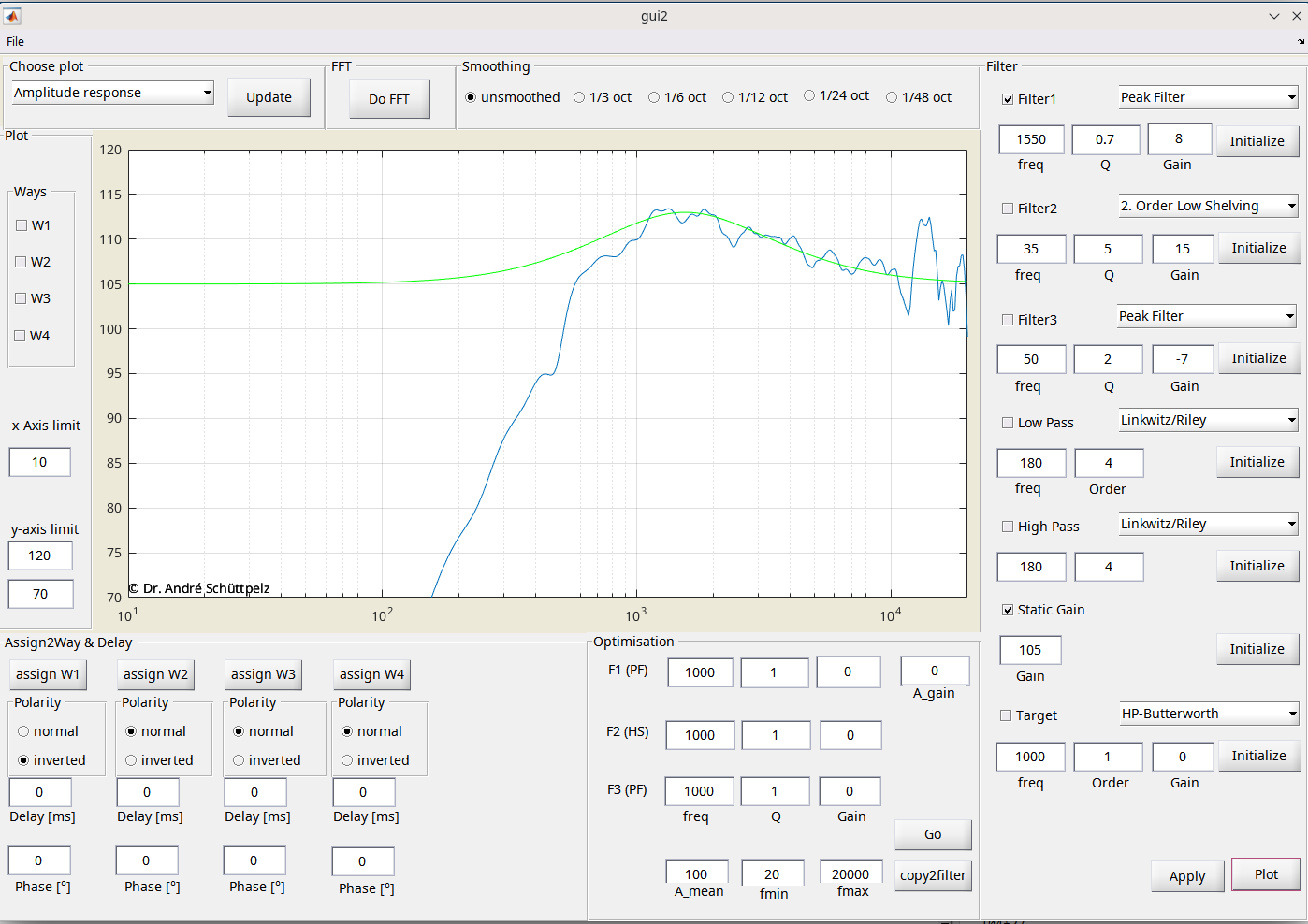Click Initialize for Filter1
Image resolution: width=1308 pixels, height=924 pixels.
coord(1257,141)
